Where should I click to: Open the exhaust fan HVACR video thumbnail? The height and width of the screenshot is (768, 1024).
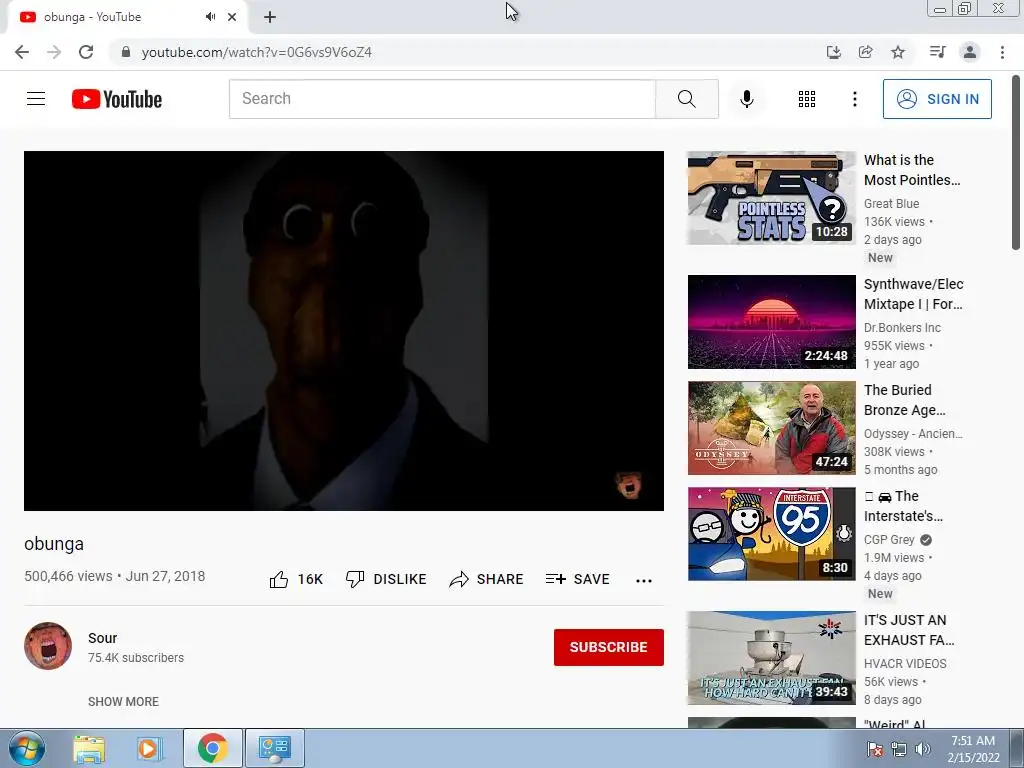pos(771,658)
